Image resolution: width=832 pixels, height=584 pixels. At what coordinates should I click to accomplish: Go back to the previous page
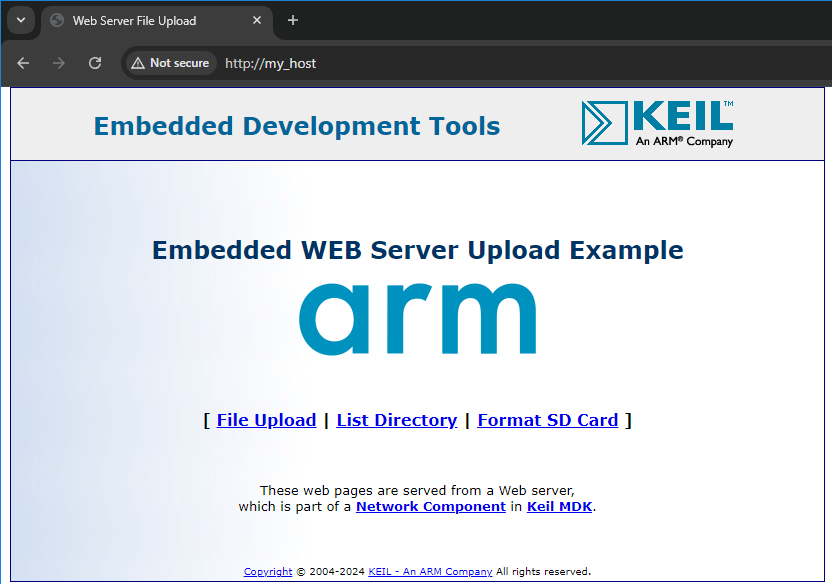pos(23,63)
